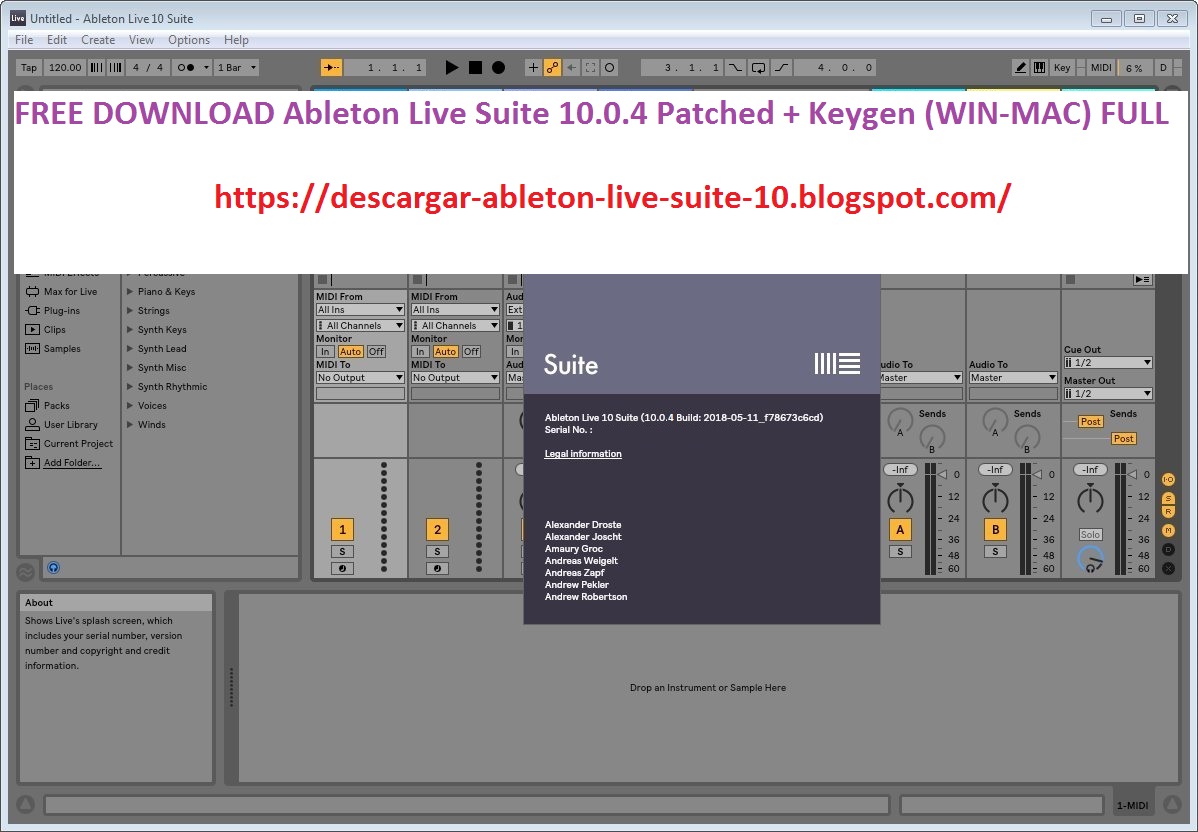Screen dimensions: 1198x832
Task: Open the Help menu
Action: (x=236, y=40)
